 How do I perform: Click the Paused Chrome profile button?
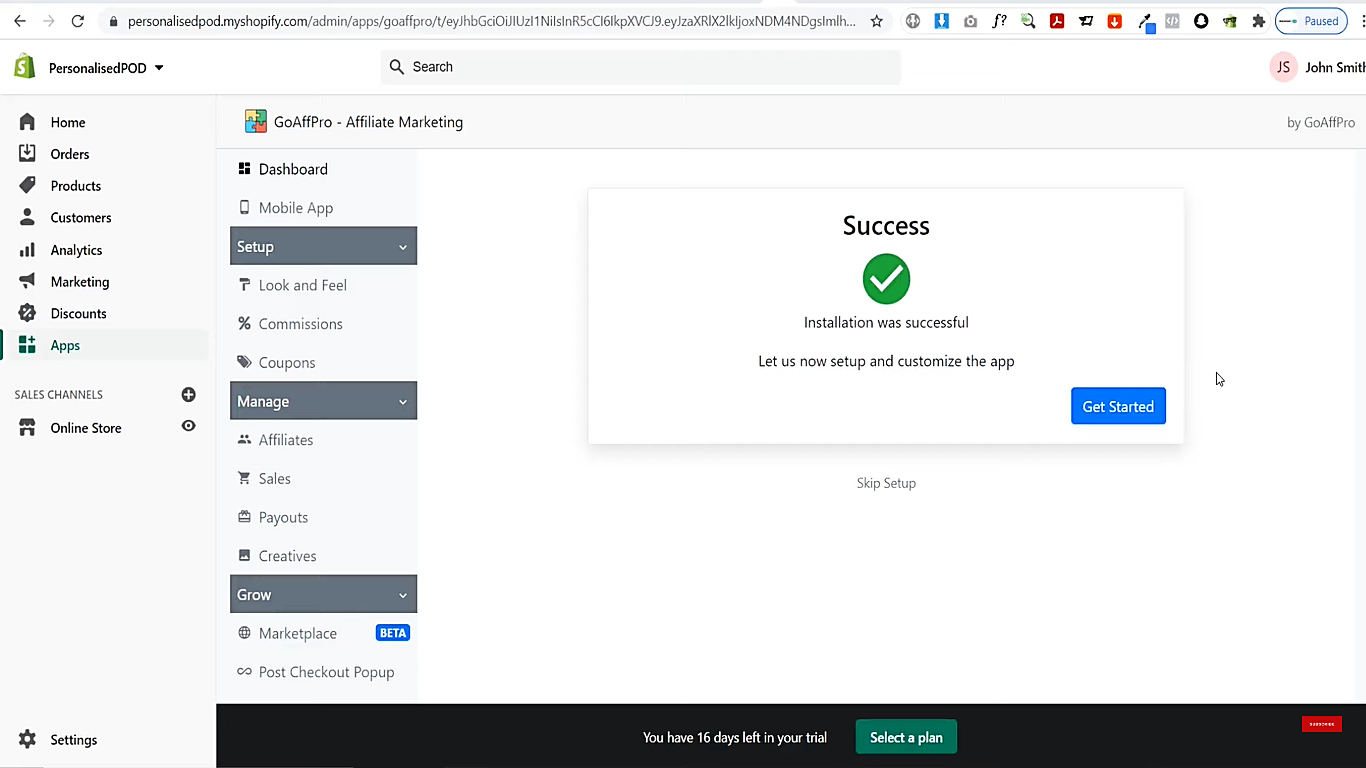click(1311, 21)
